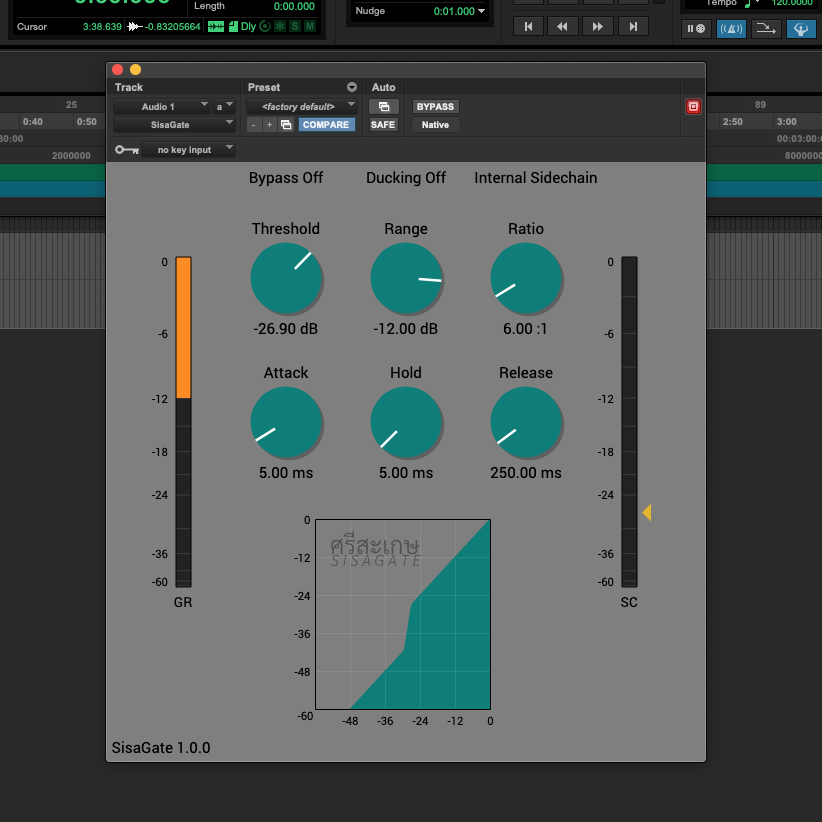Toggle the plug-in BYPASS button

[x=435, y=106]
